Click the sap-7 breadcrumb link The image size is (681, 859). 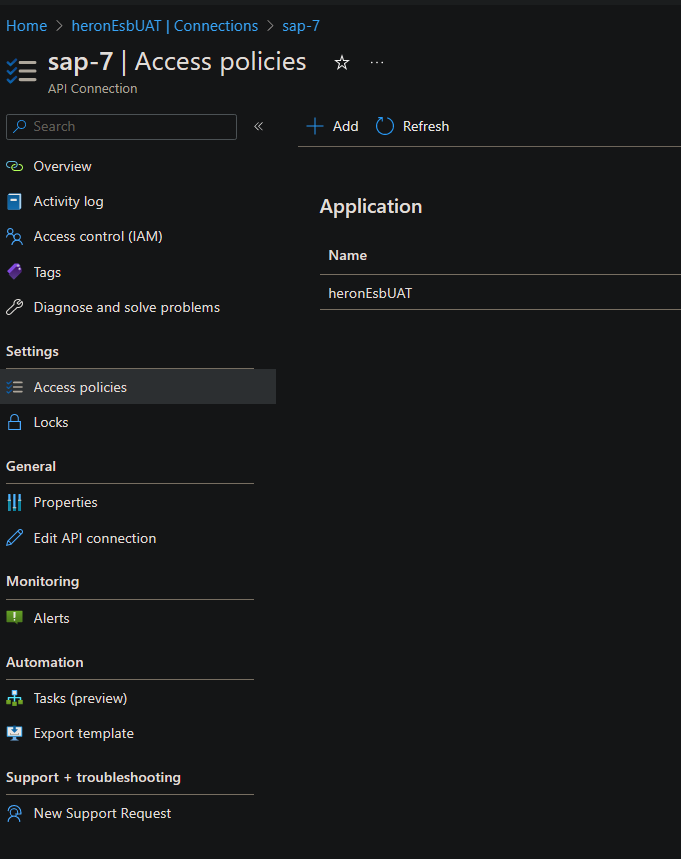[301, 26]
